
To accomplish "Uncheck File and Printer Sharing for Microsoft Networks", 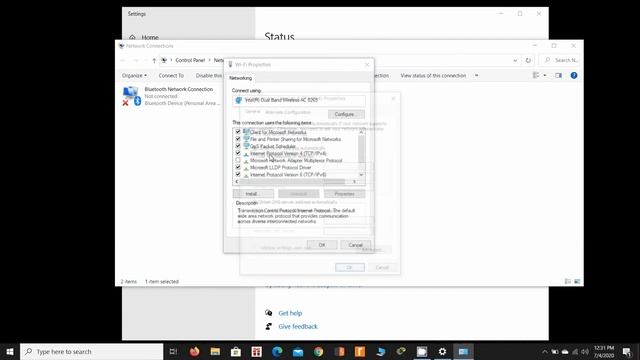I will (x=238, y=139).
